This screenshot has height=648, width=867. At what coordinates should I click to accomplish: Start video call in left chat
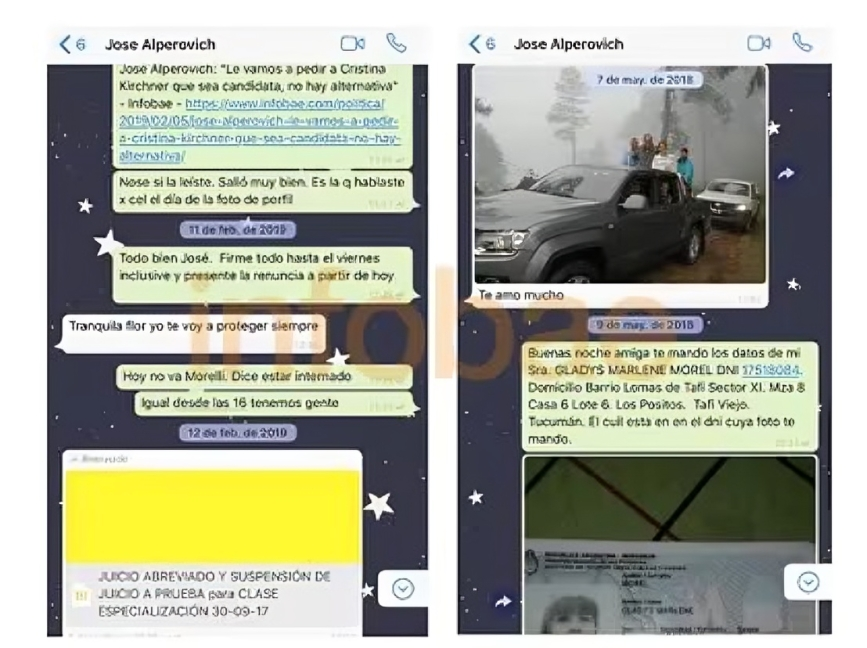click(352, 44)
